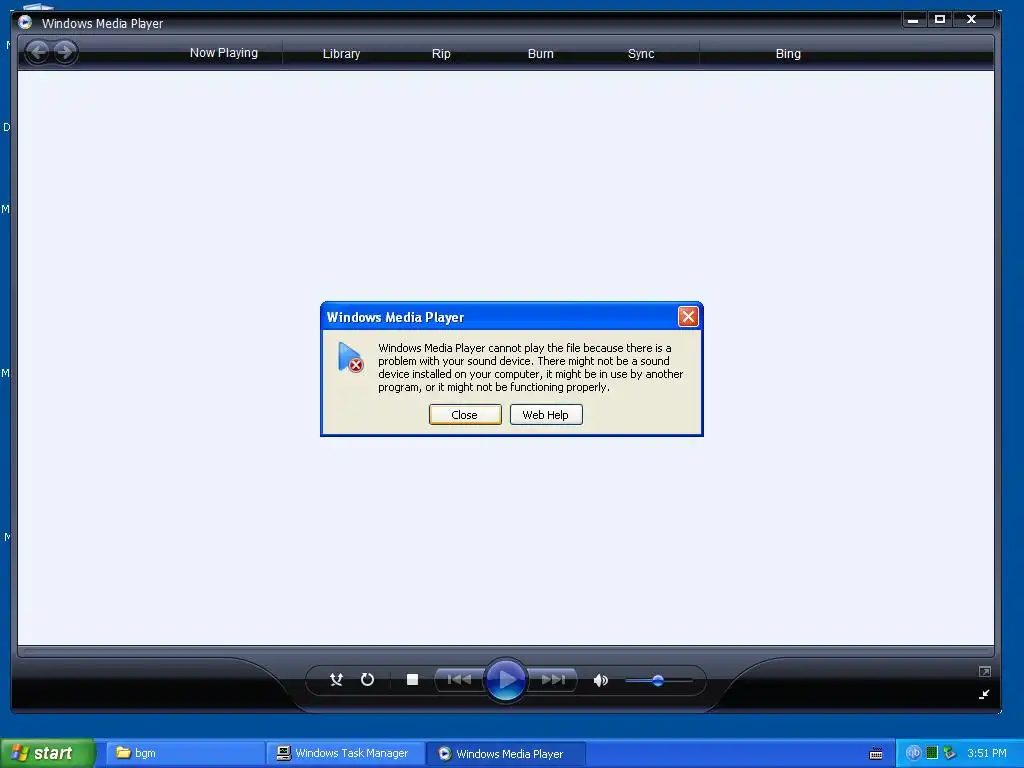Stop playback with the square button
The image size is (1024, 768).
[x=412, y=680]
